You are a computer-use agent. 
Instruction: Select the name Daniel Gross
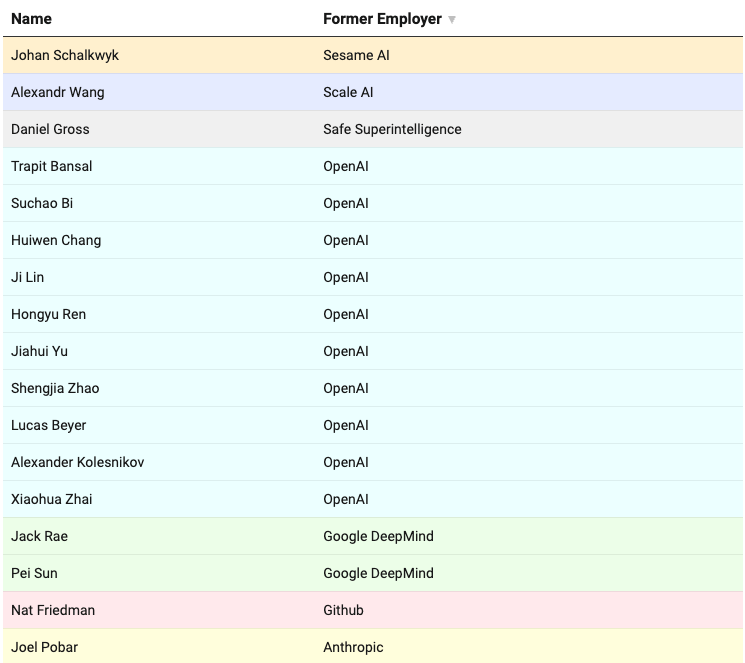[50, 129]
